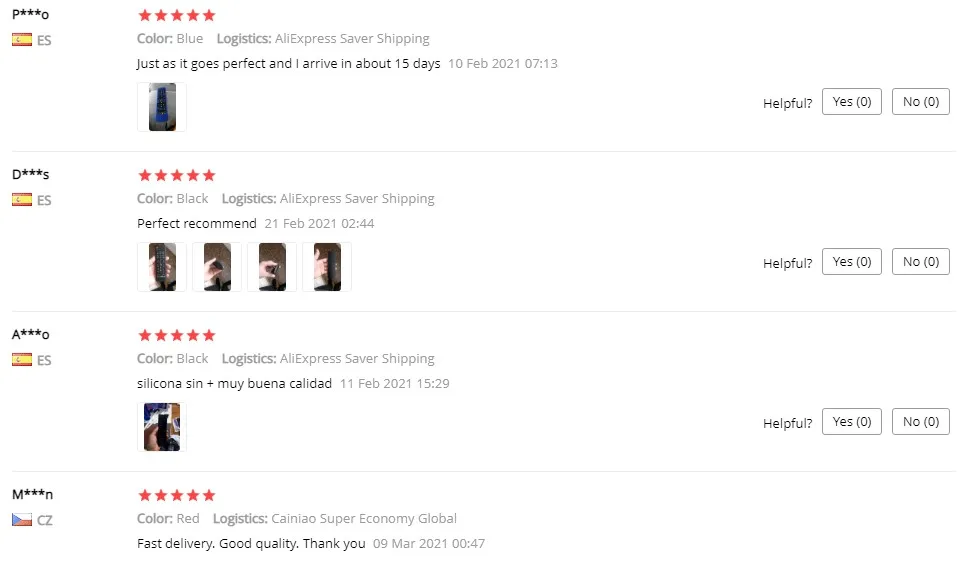Click reviewer name D***s
Viewport: 967px width, 567px height.
[31, 174]
